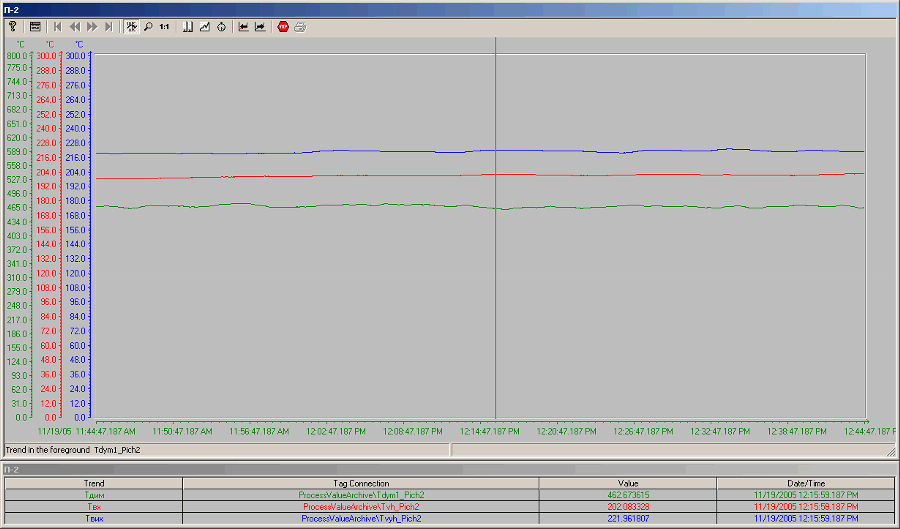This screenshot has width=900, height=529.
Task: Open the online help icon in toolbar
Action: [x=13, y=27]
